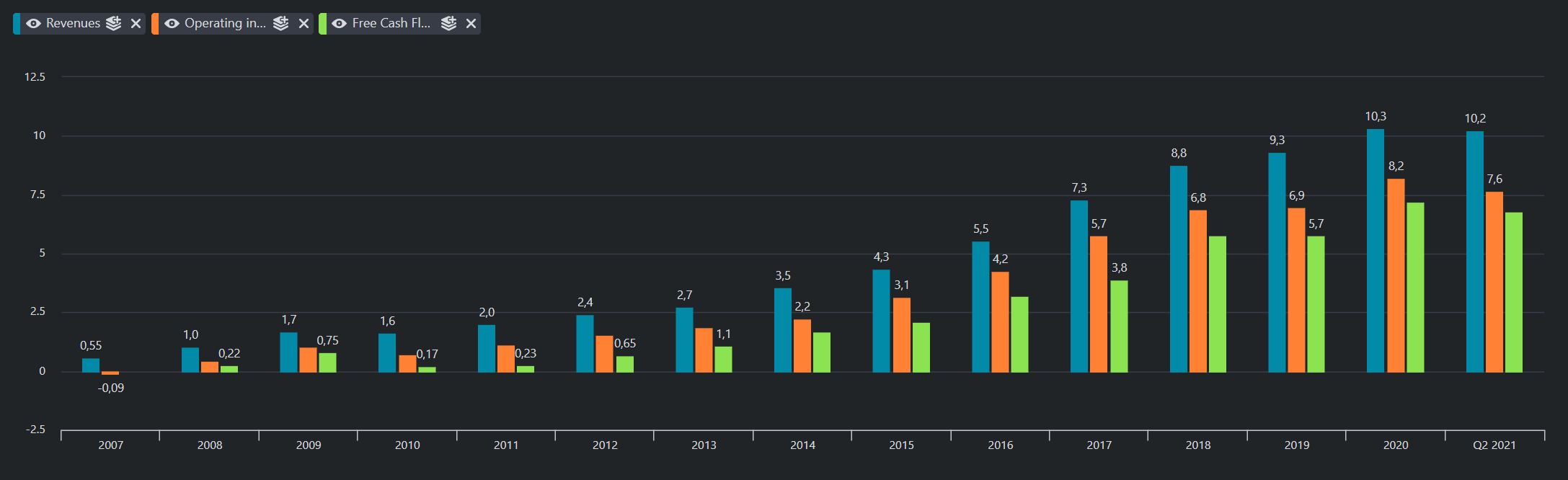Viewport: 1568px width, 480px height.
Task: Click the 2014 orange bar labeled 2,2
Action: click(802, 346)
